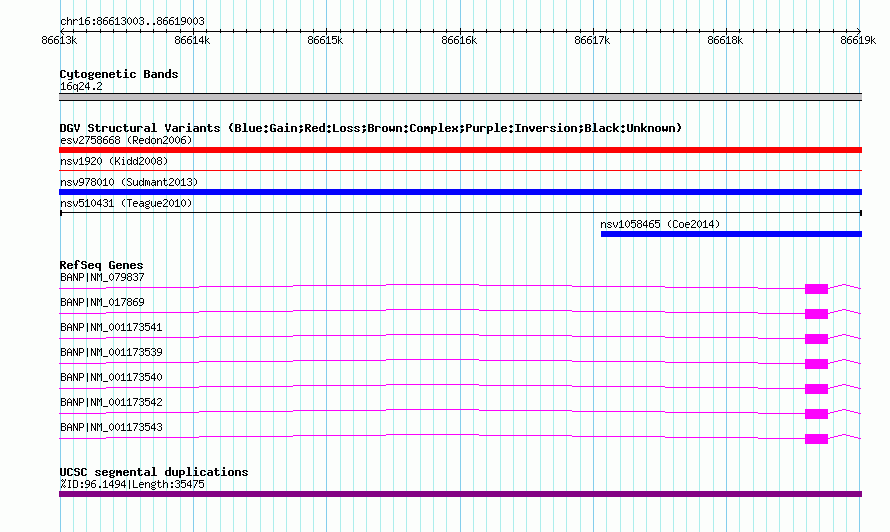Click the UCSC segmental duplications track title
The image size is (890, 532).
(x=154, y=472)
